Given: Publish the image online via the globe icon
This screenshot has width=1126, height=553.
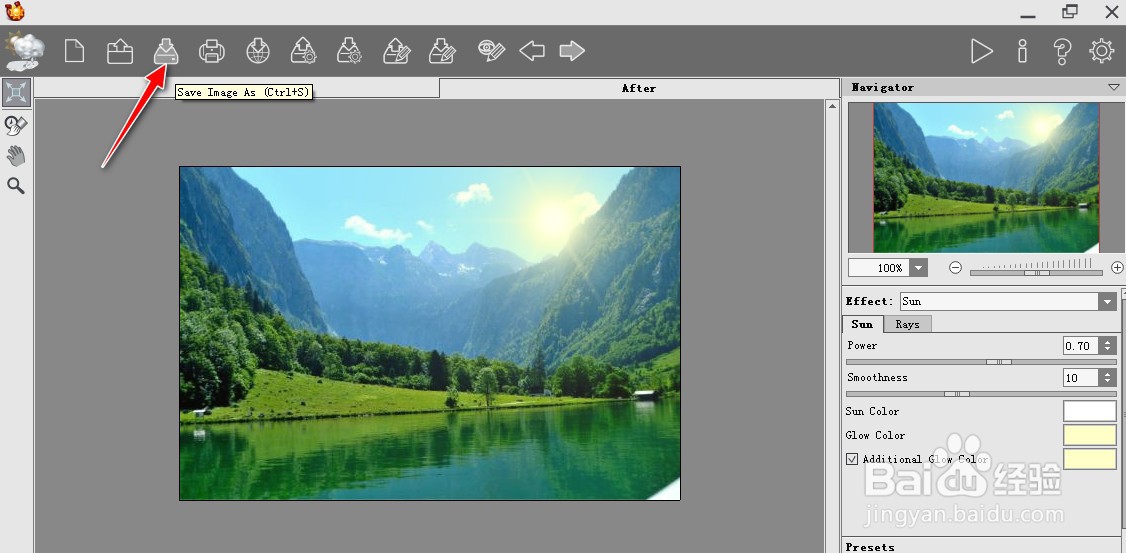Looking at the screenshot, I should click(x=258, y=52).
